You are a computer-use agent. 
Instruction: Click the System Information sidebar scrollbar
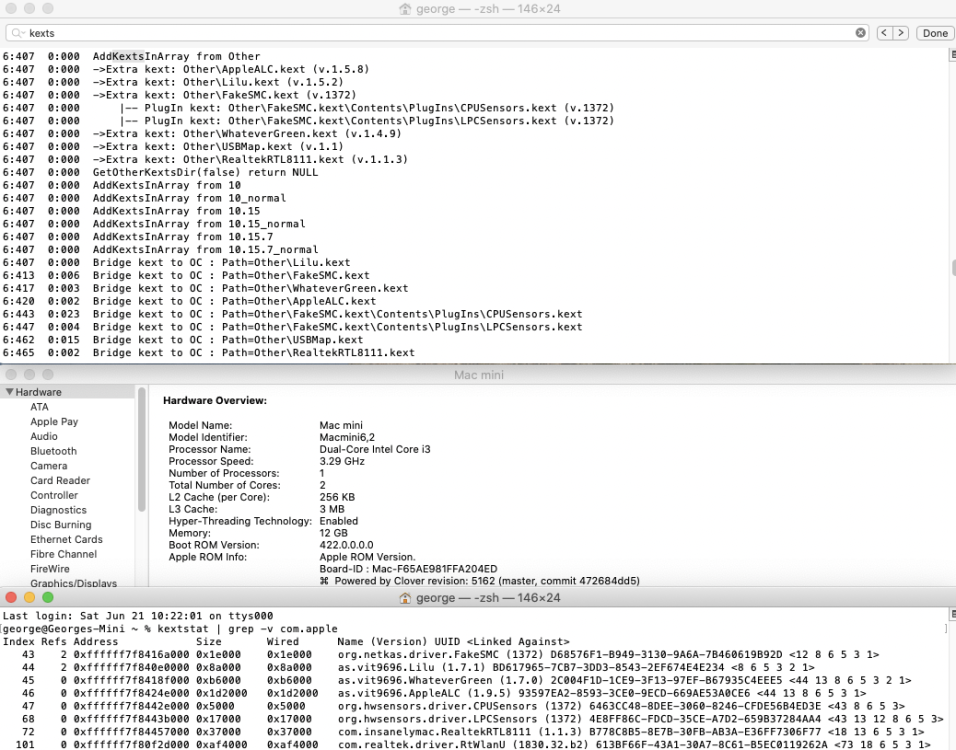pos(141,449)
